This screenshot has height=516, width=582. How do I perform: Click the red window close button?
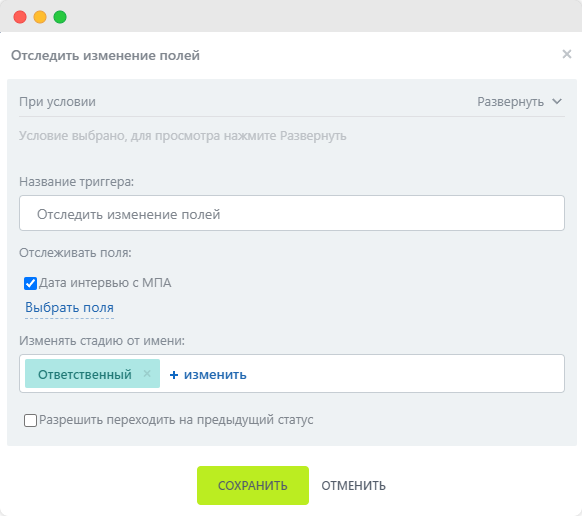click(20, 17)
